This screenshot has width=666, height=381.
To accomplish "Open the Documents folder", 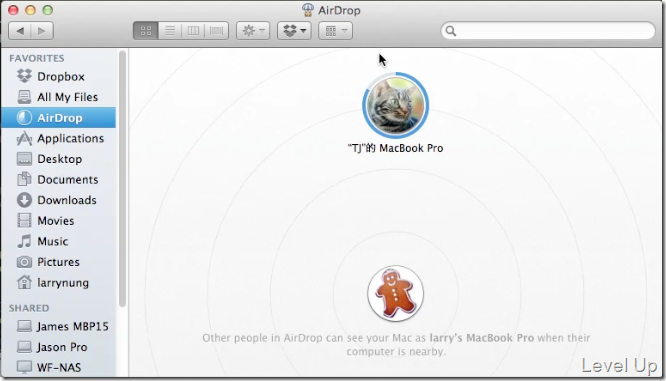I will point(58,180).
